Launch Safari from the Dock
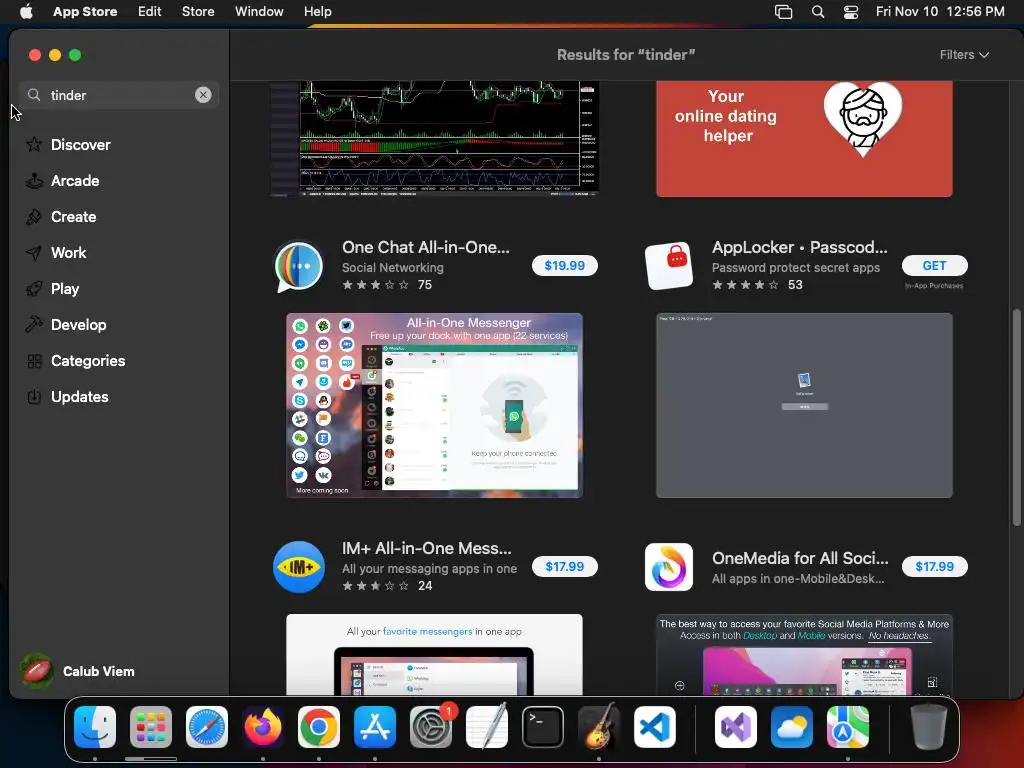The width and height of the screenshot is (1024, 768). 207,727
